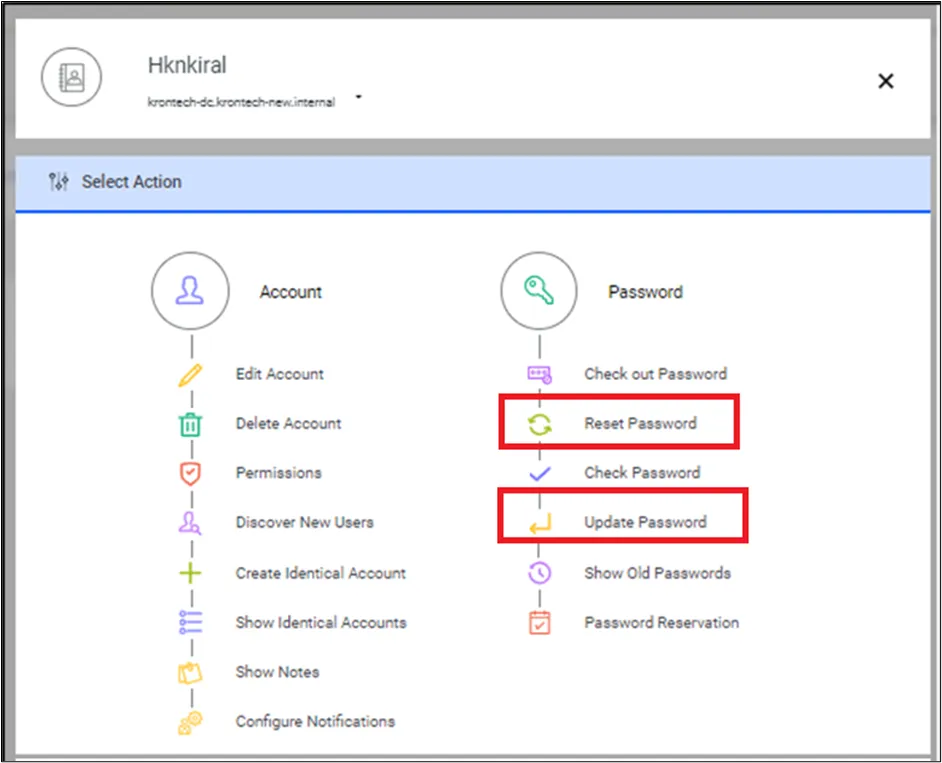Close the Hknkiral account dialog
942x763 pixels.
[x=886, y=81]
